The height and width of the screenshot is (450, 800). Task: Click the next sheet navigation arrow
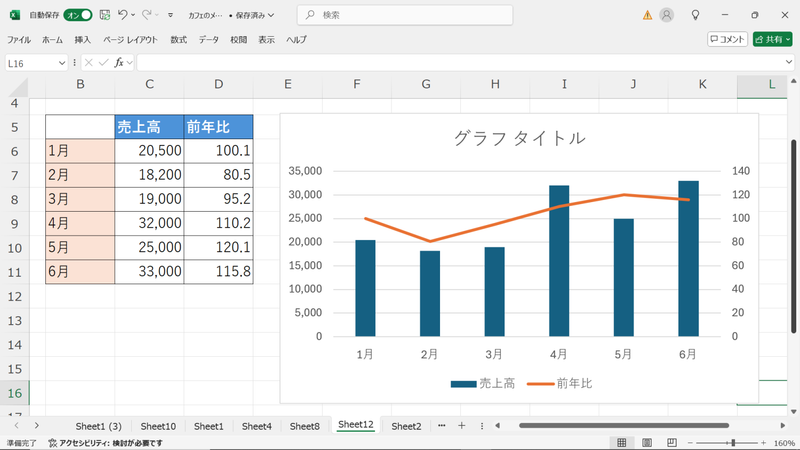tap(36, 426)
